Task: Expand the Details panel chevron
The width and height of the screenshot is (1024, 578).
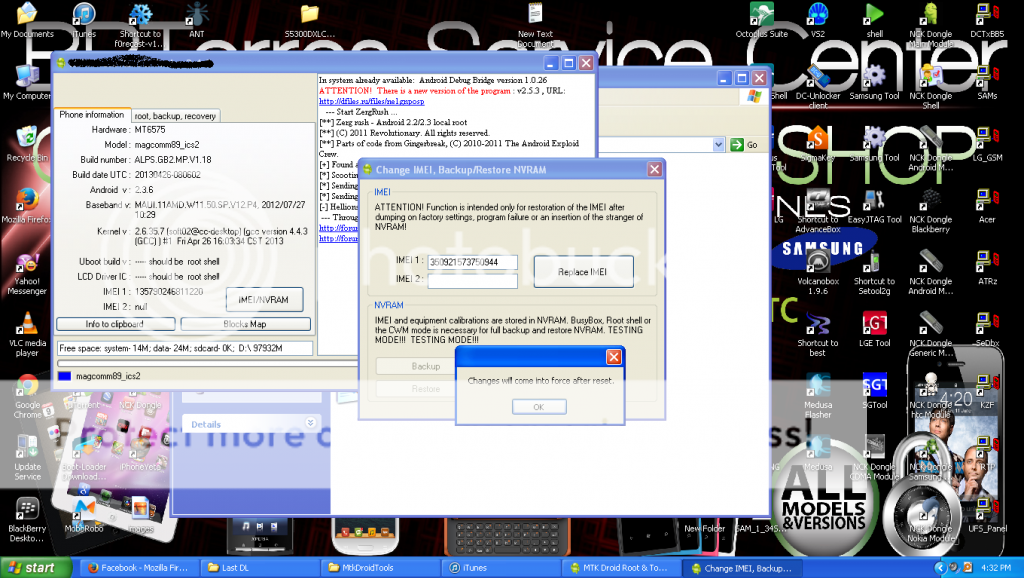Action: 310,424
